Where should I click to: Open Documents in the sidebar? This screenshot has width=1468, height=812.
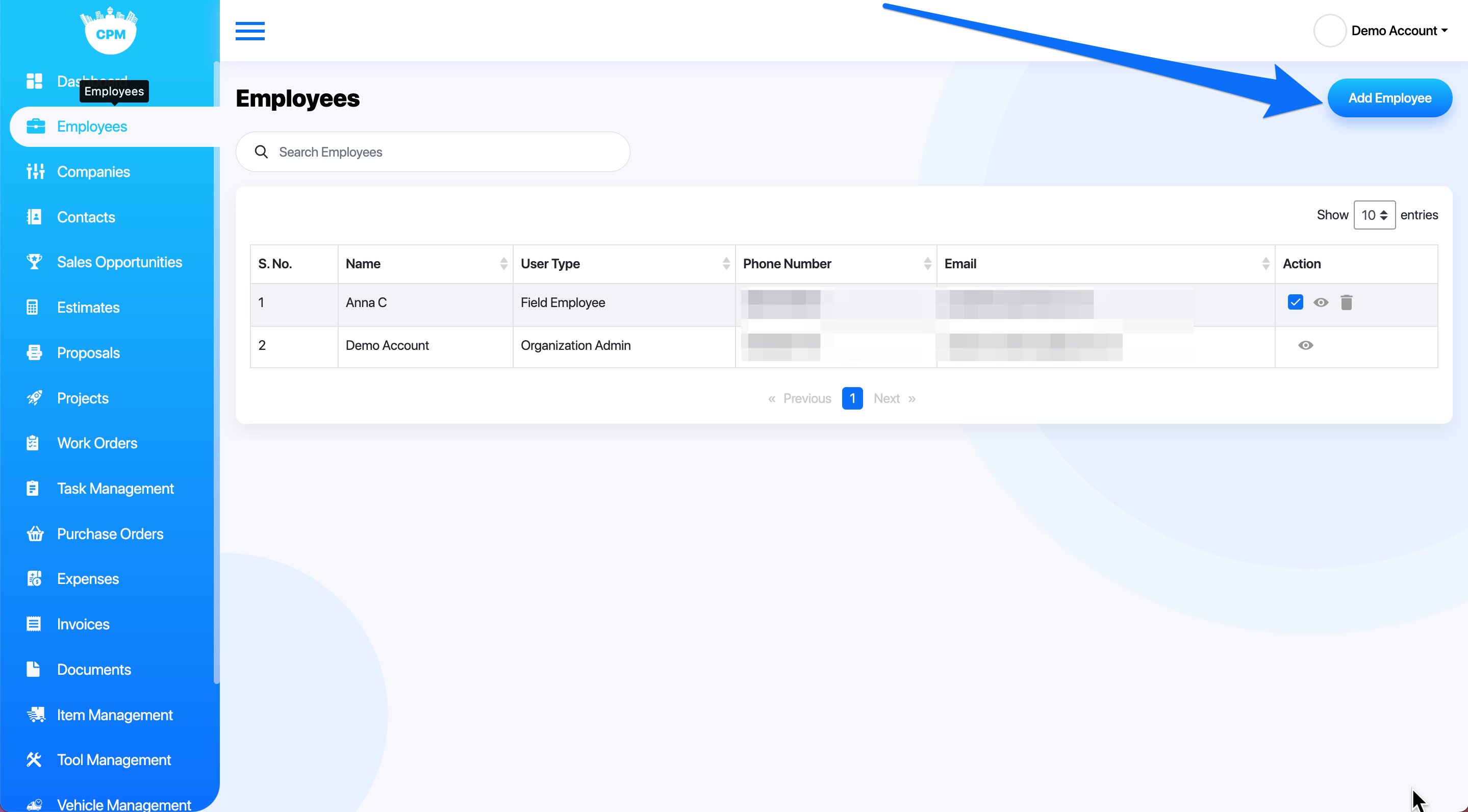[94, 669]
